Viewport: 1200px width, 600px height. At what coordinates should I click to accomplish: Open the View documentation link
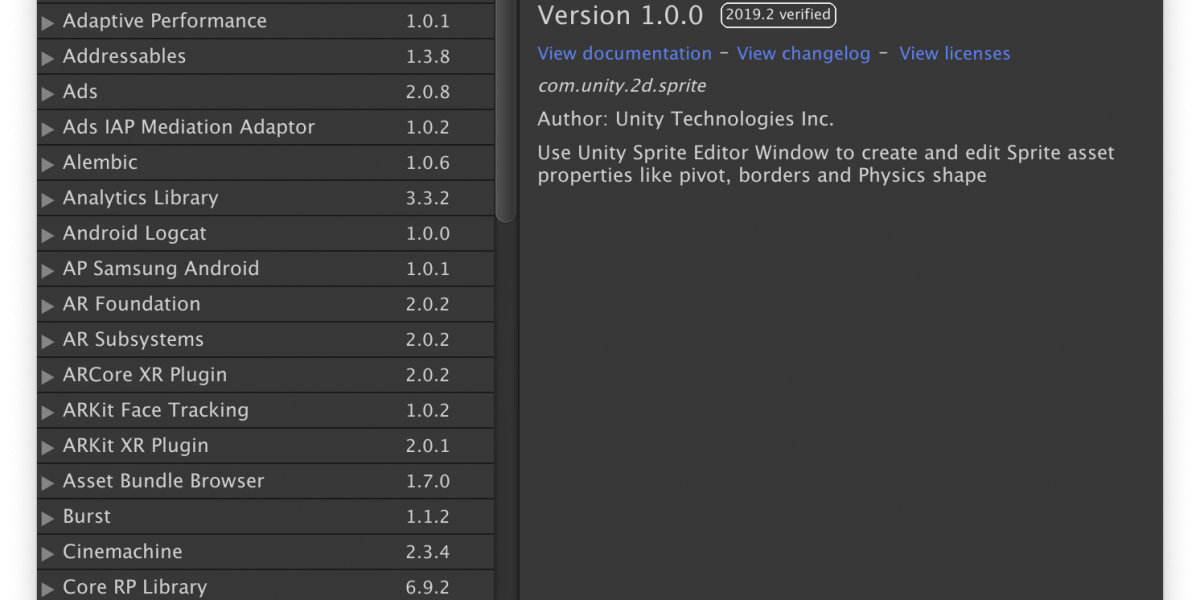[x=624, y=54]
